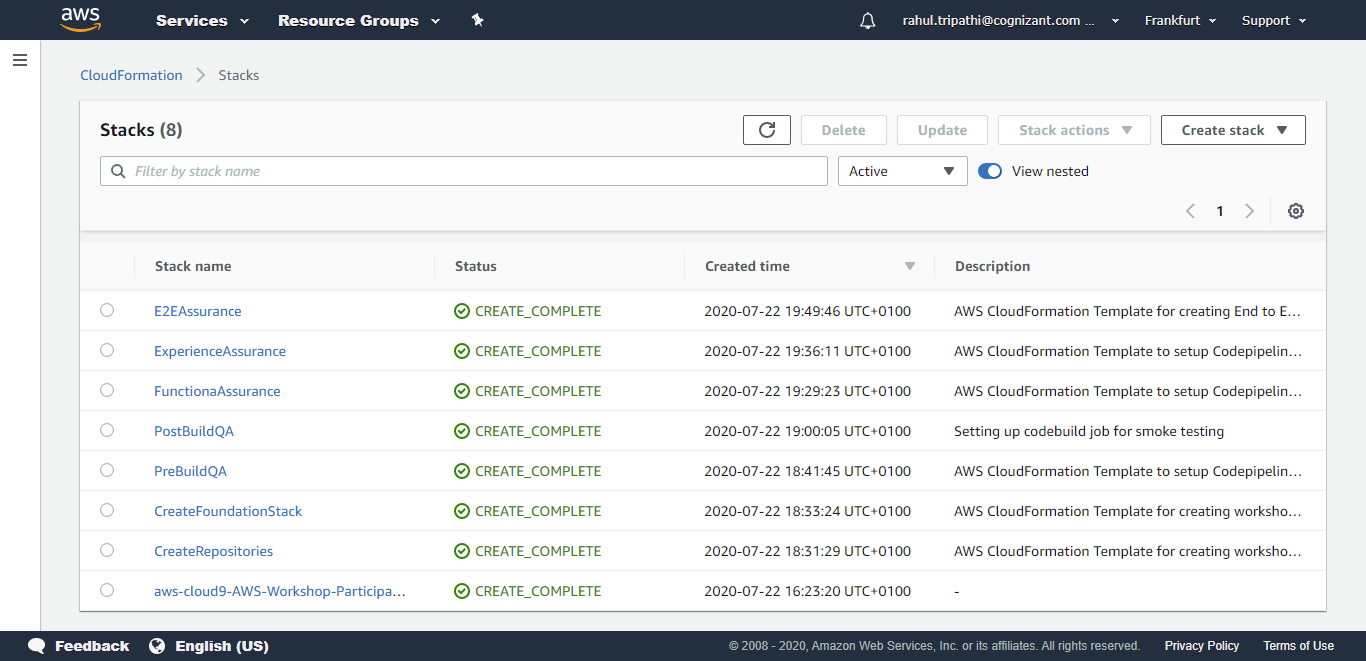1366x661 pixels.
Task: Open the Resource Groups dropdown
Action: (x=359, y=20)
